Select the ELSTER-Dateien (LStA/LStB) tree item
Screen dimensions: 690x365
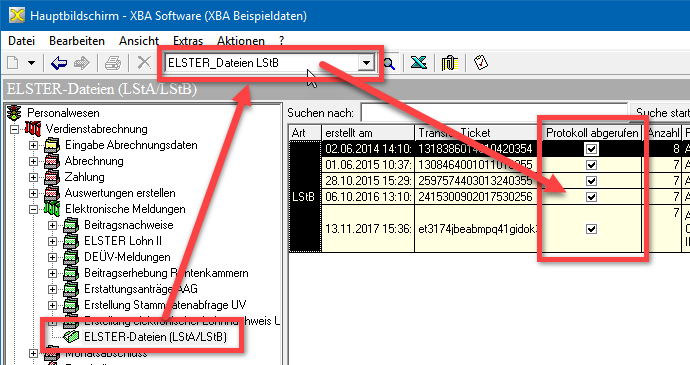point(155,337)
